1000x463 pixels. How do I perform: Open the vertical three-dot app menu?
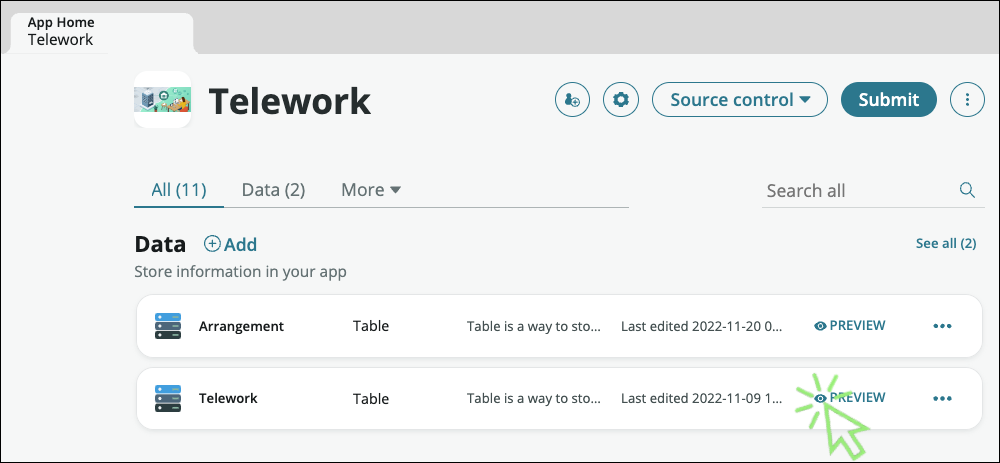(967, 100)
